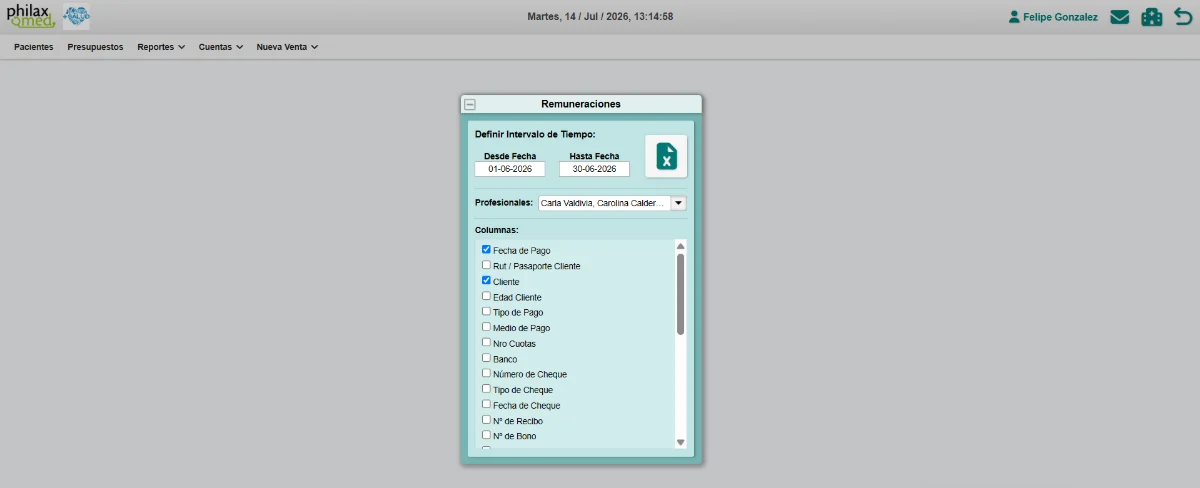1200x488 pixels.
Task: Check the Fecha de Cheque column
Action: 486,404
